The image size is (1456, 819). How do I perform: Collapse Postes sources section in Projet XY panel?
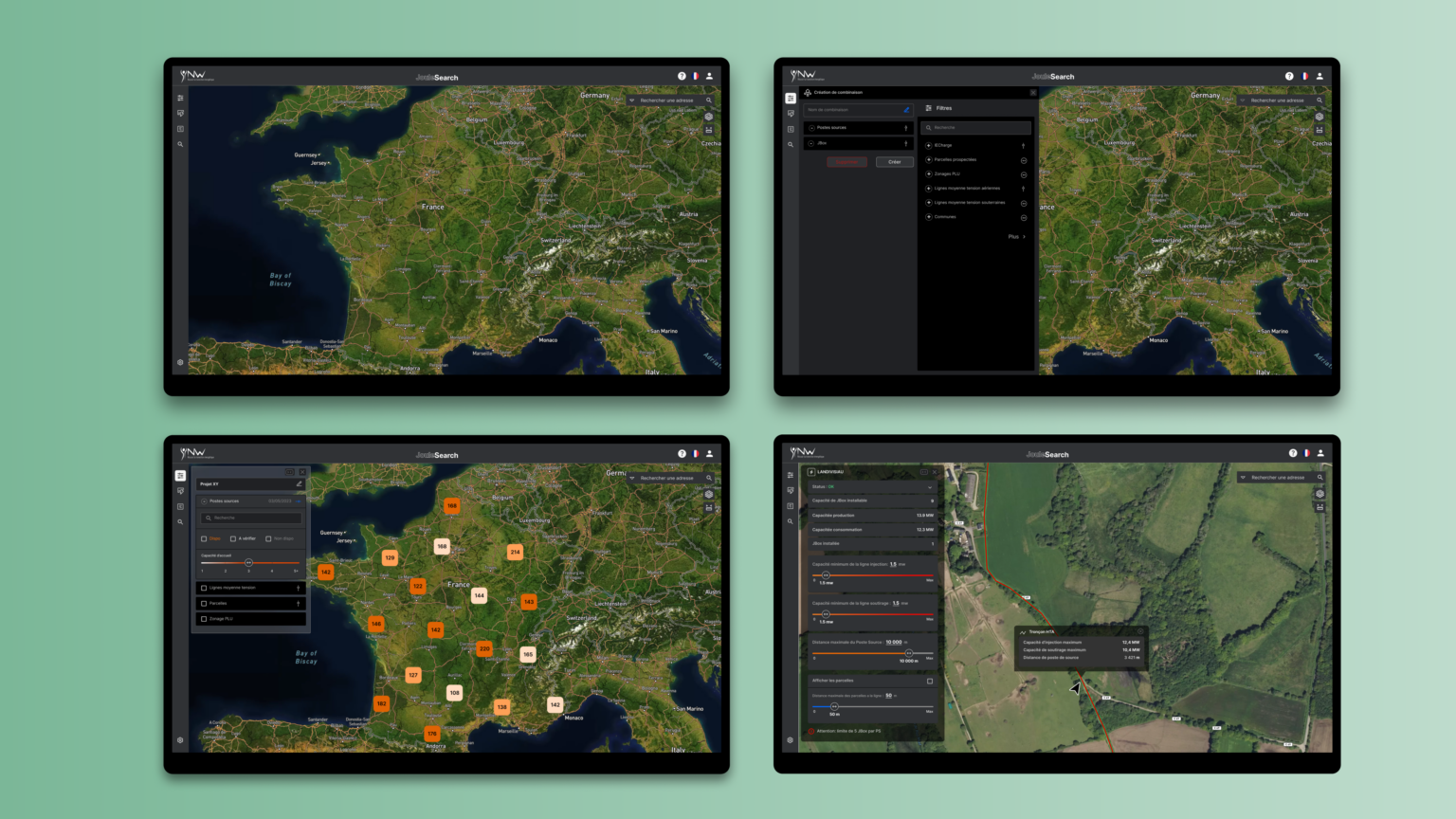pyautogui.click(x=204, y=501)
